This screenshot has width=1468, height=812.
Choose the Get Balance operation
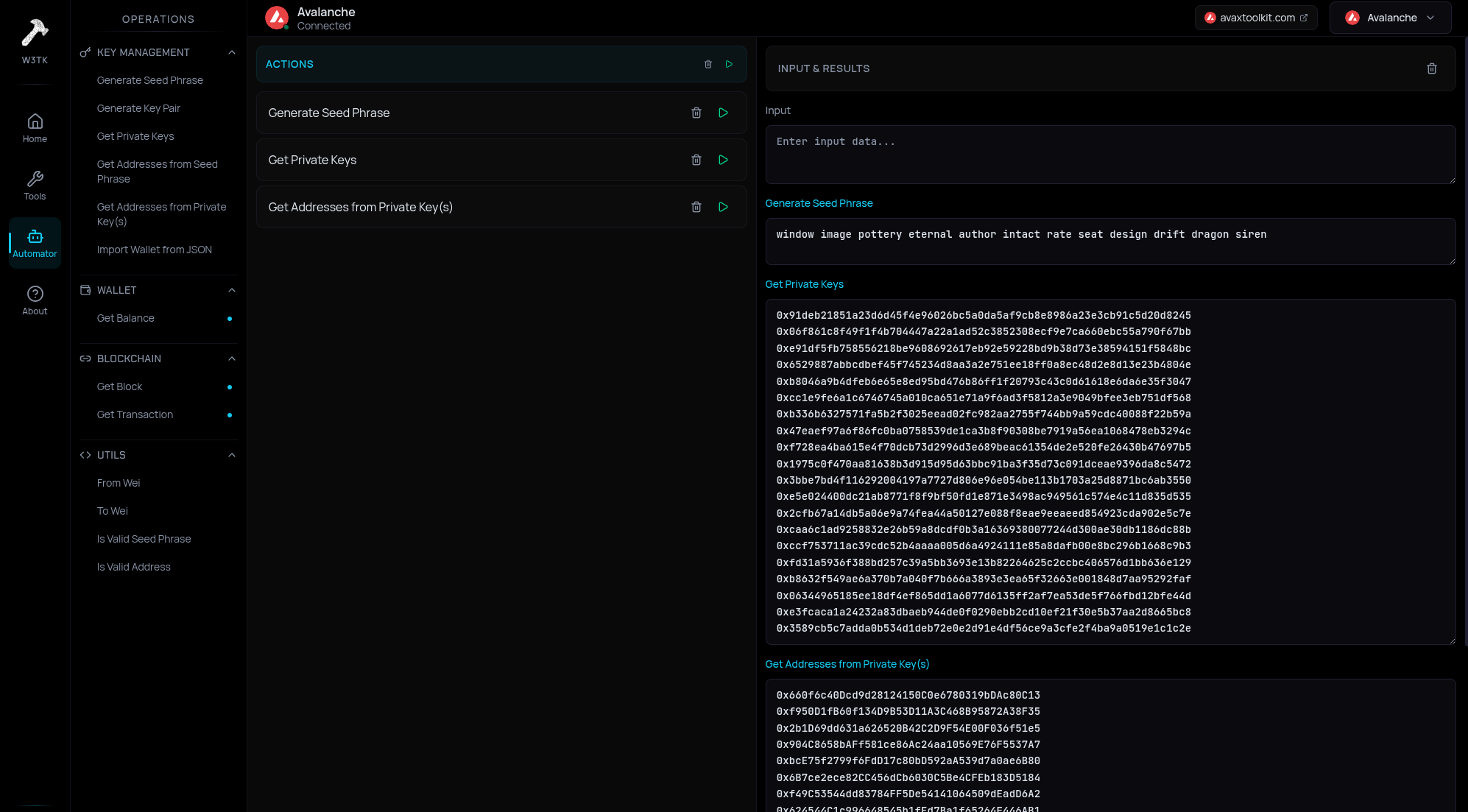(126, 318)
